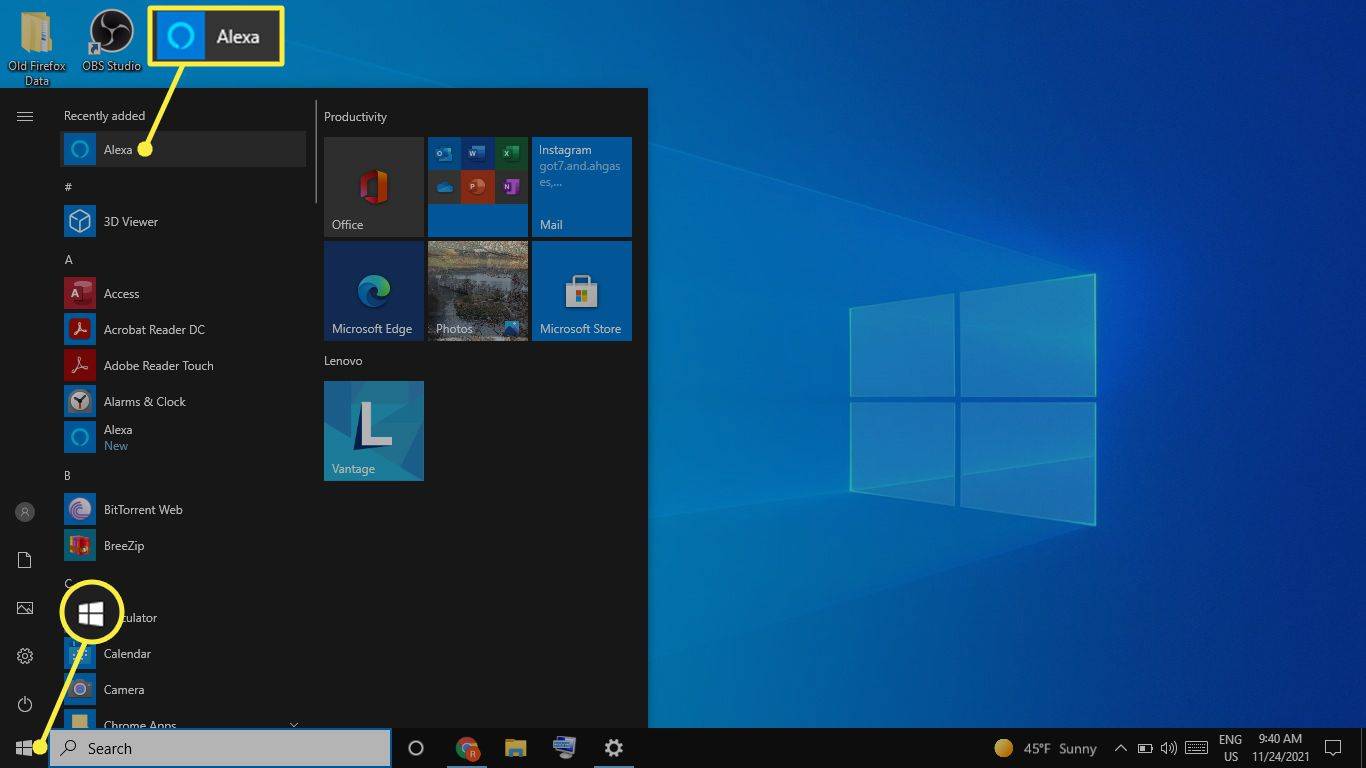Open Pictures from Start sidebar

point(25,608)
